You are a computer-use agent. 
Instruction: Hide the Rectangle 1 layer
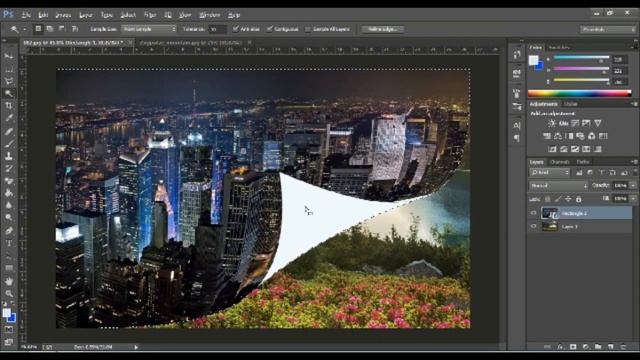click(x=533, y=213)
